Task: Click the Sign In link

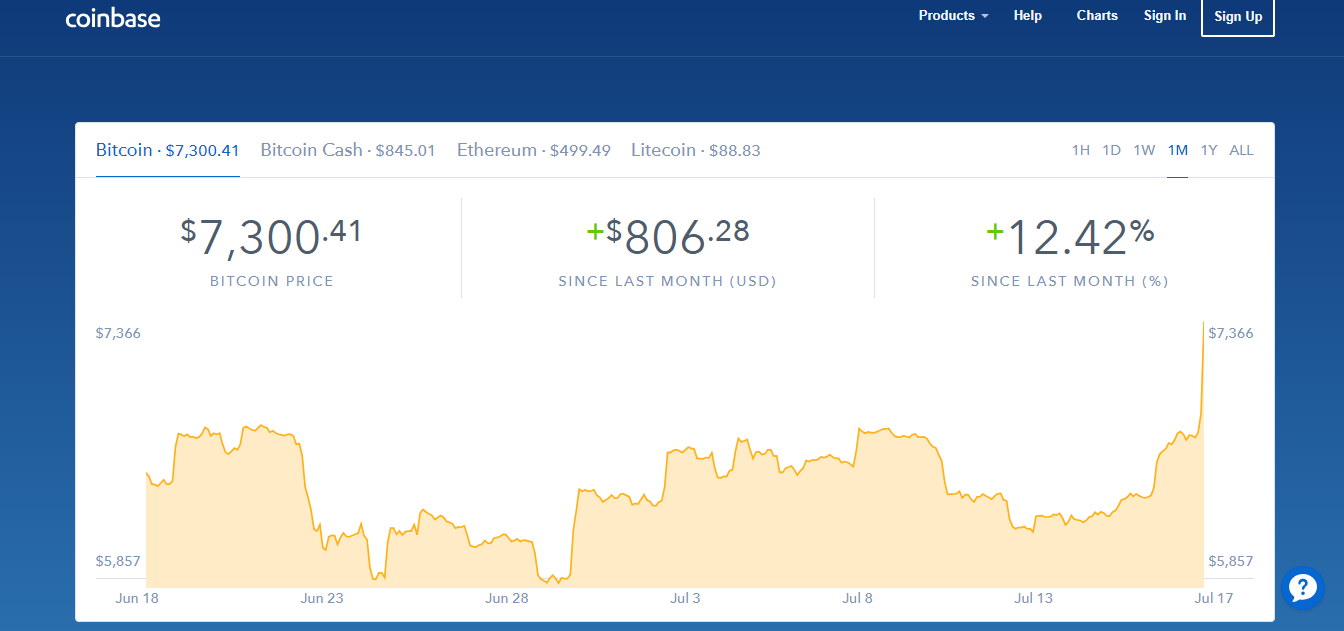Action: click(x=1165, y=15)
